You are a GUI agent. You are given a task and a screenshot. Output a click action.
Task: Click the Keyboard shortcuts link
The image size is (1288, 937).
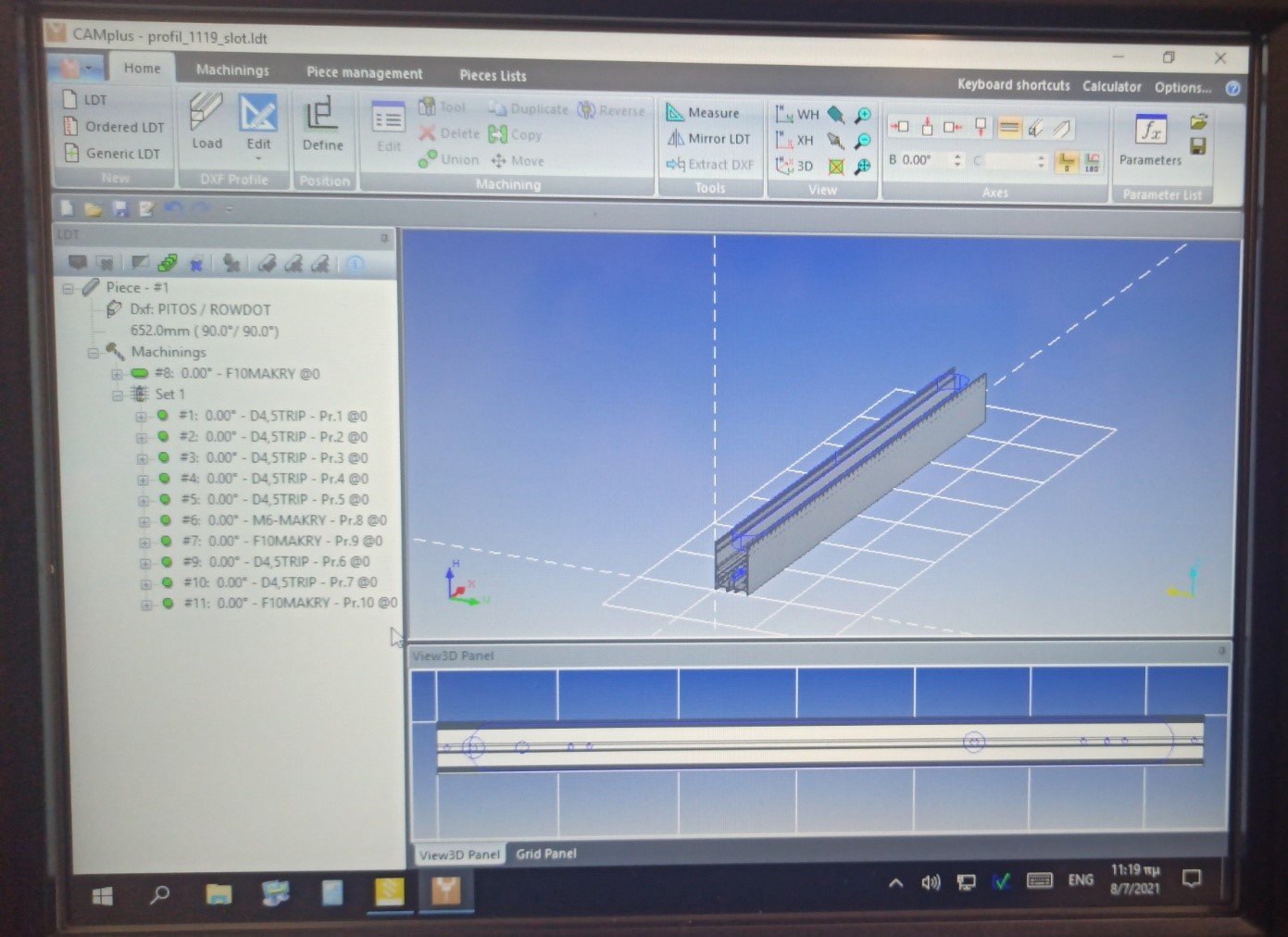point(1013,85)
